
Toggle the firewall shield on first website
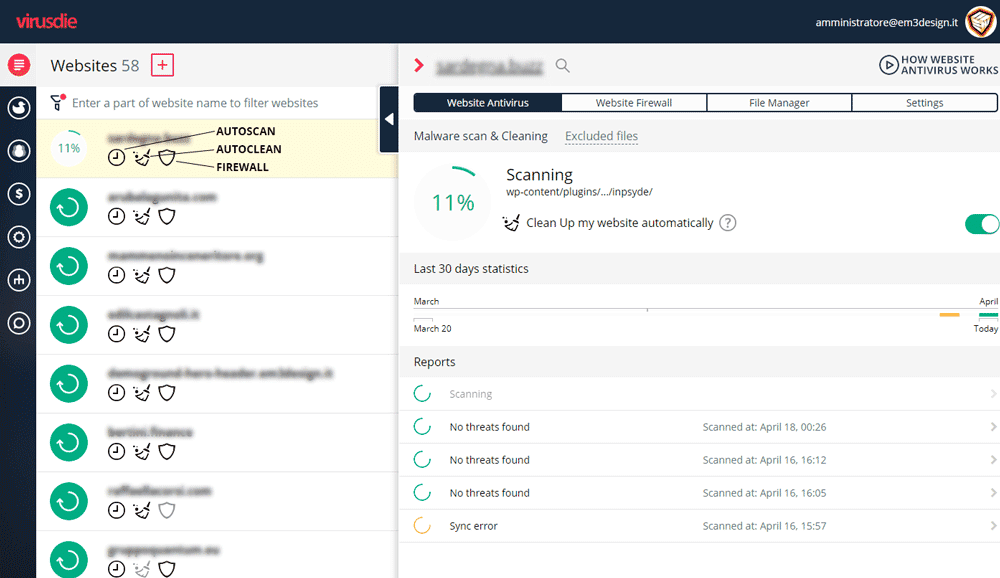click(167, 157)
